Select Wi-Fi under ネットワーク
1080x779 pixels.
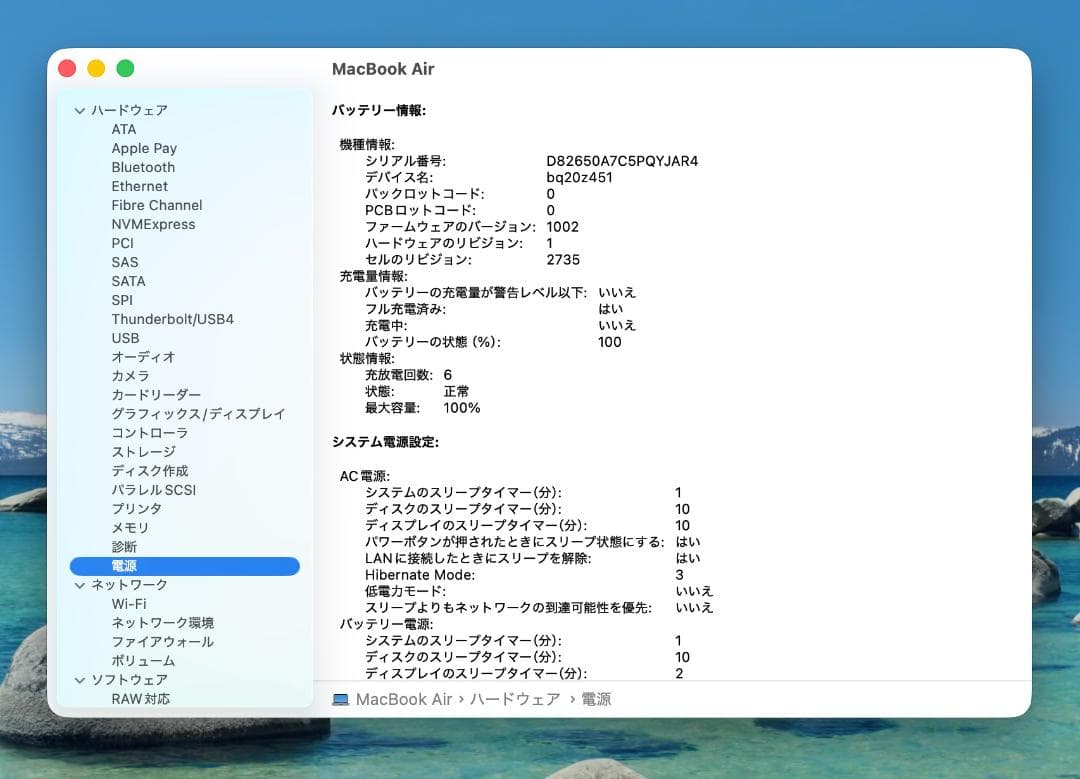click(129, 604)
